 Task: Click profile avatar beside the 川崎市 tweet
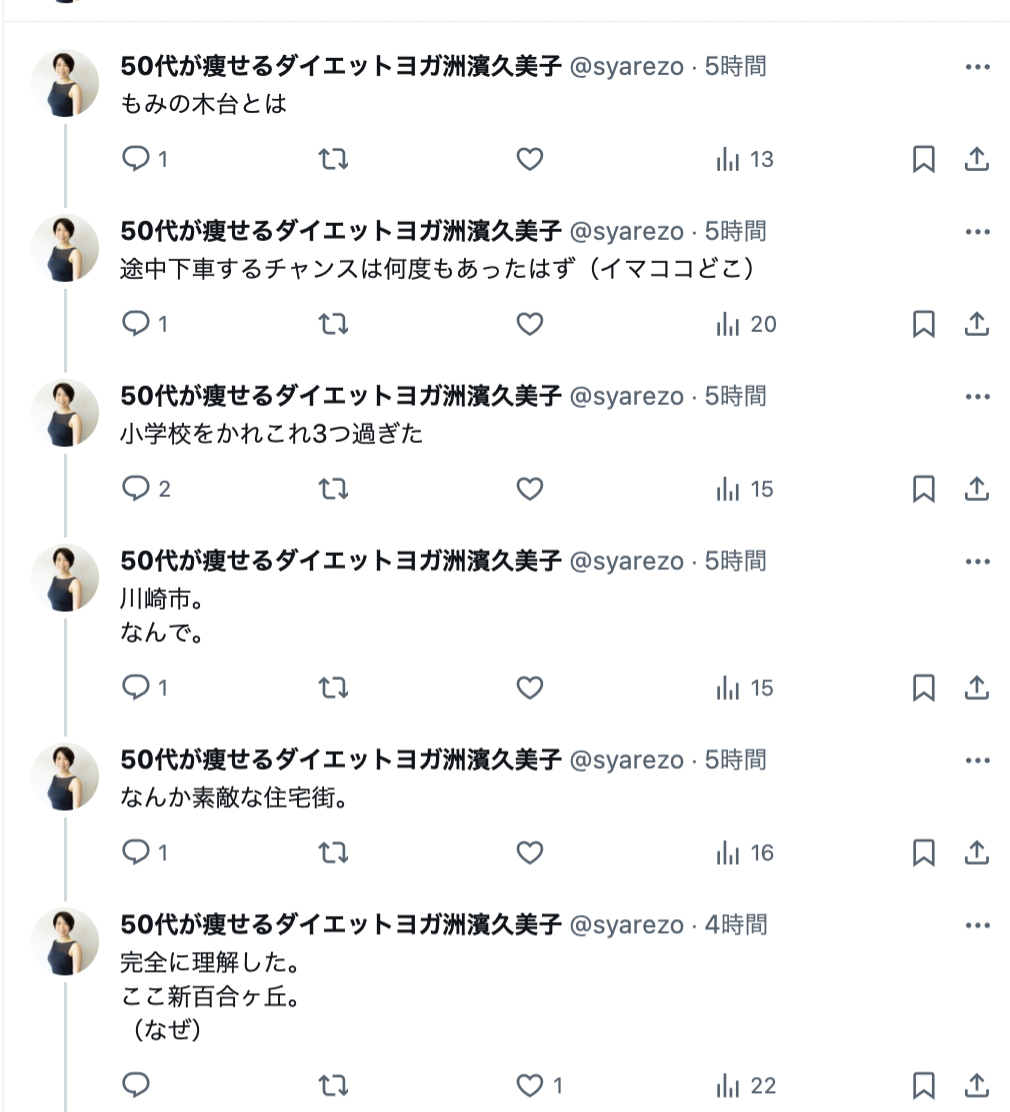(x=65, y=578)
